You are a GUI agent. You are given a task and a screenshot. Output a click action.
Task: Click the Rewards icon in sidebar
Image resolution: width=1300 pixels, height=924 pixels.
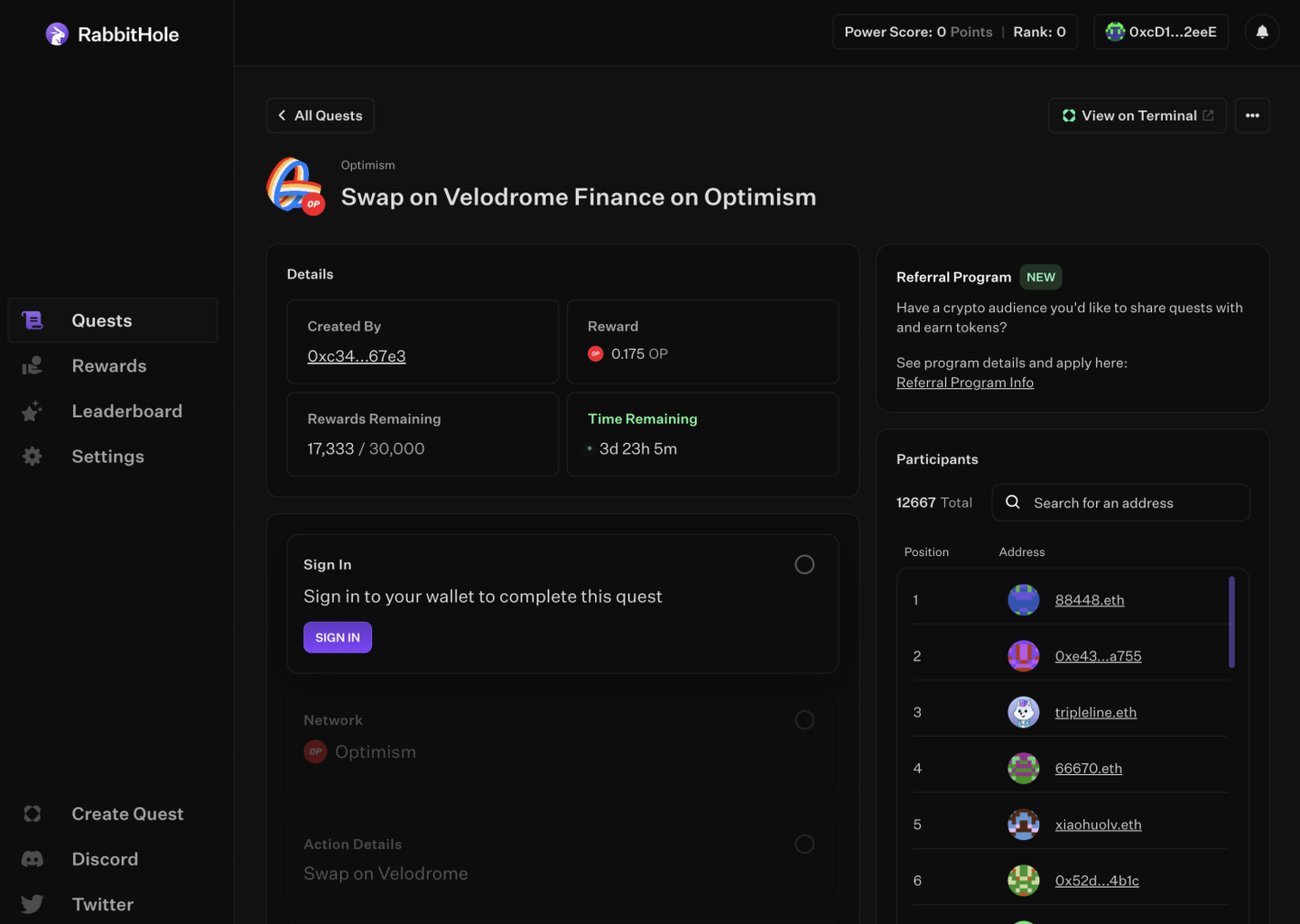pos(32,365)
